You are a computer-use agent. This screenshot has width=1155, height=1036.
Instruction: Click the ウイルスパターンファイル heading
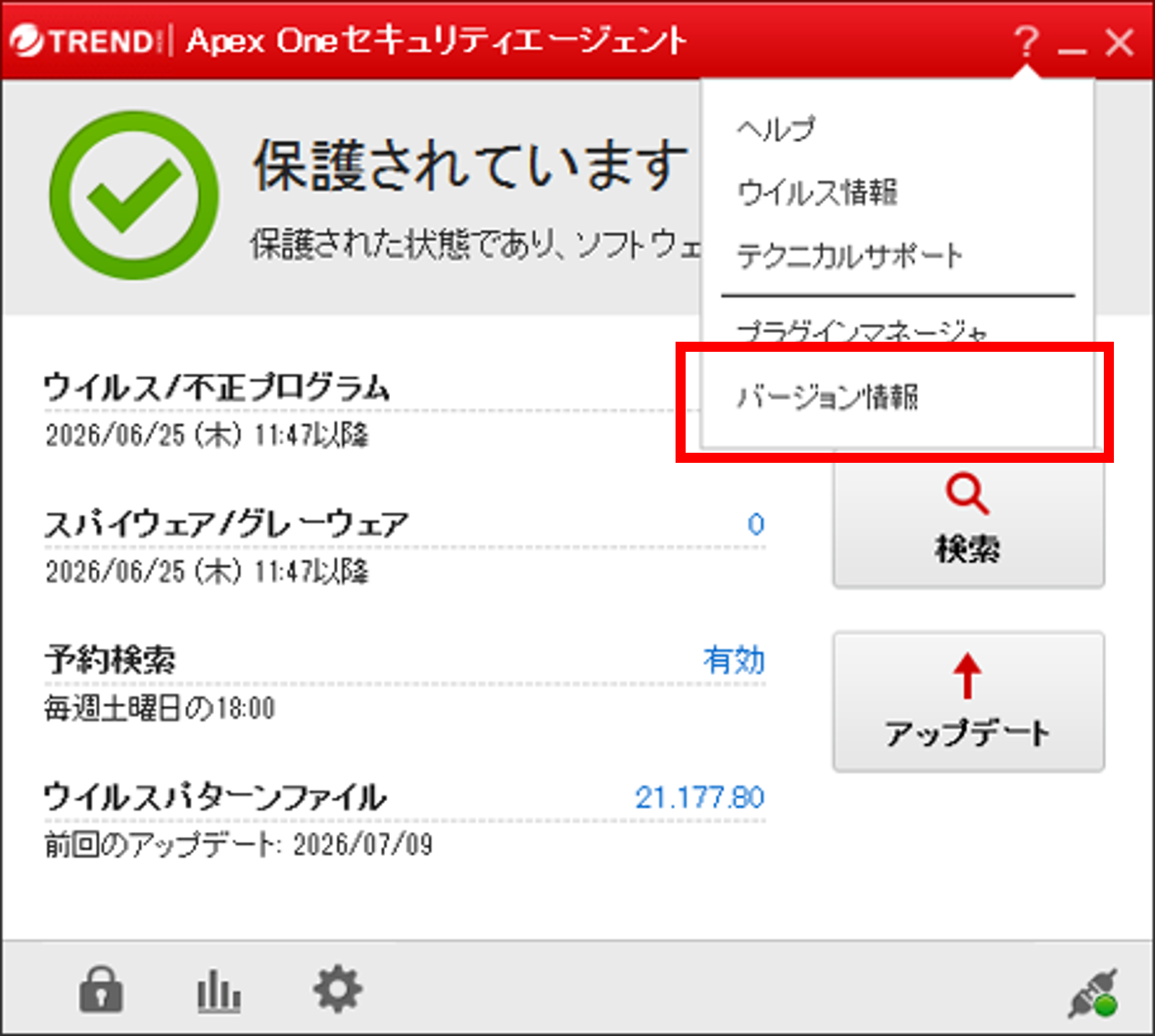215,797
